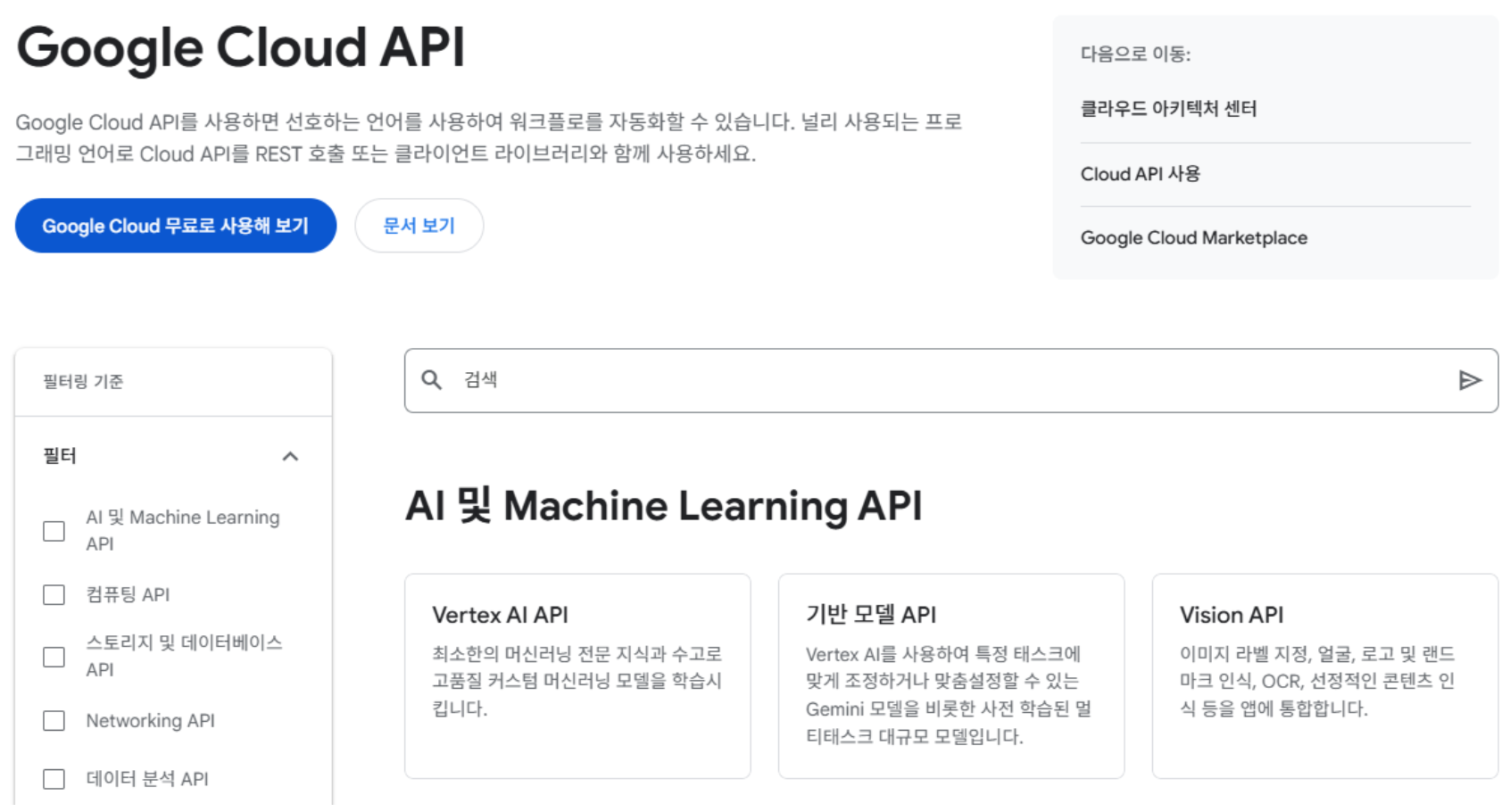Click the Google Cloud API page title
The image size is (1510, 812).
241,47
